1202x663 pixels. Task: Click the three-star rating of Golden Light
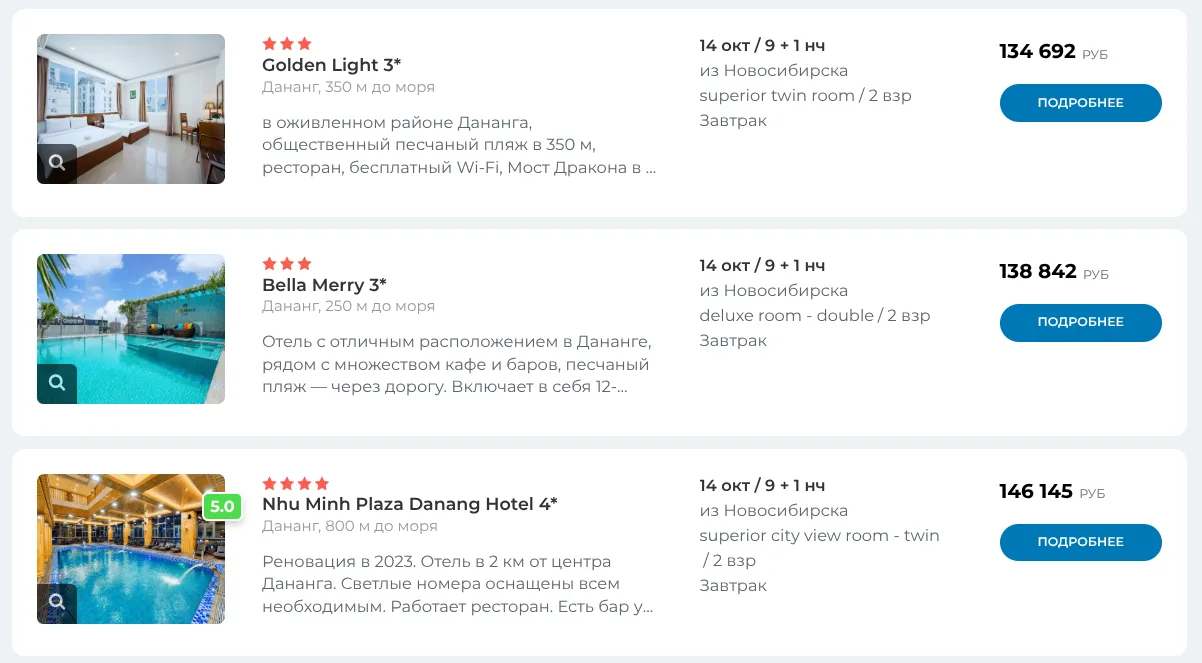287,44
